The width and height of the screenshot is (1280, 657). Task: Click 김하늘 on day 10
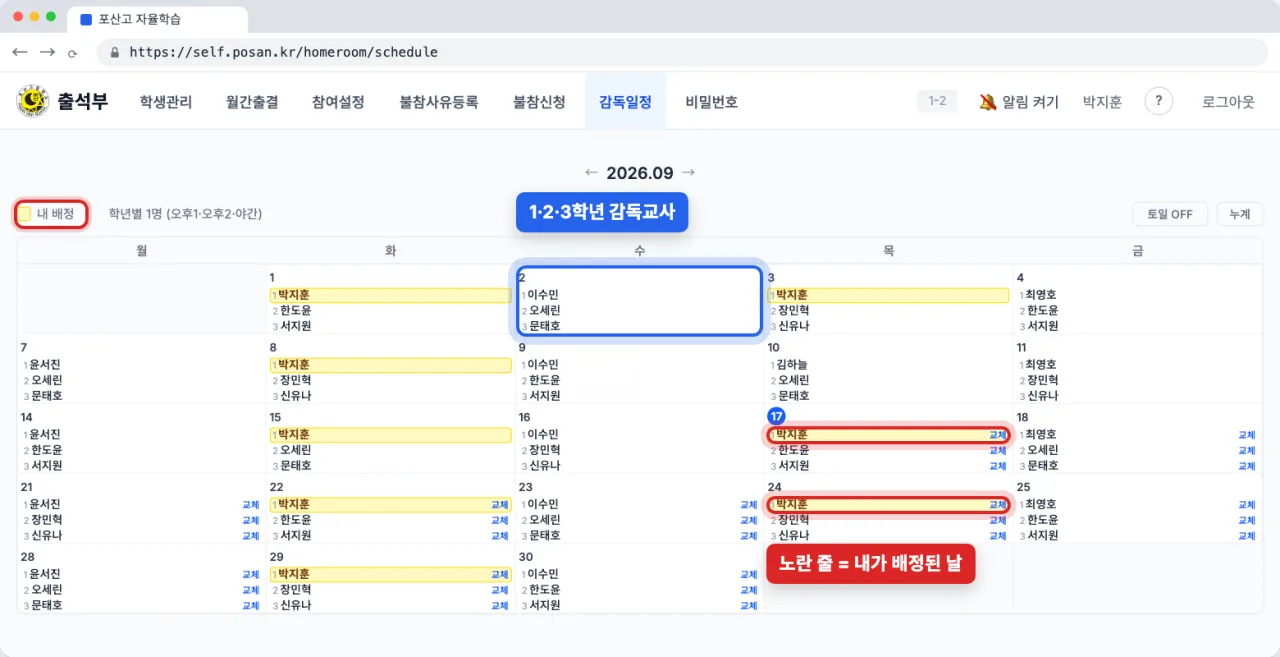[791, 365]
